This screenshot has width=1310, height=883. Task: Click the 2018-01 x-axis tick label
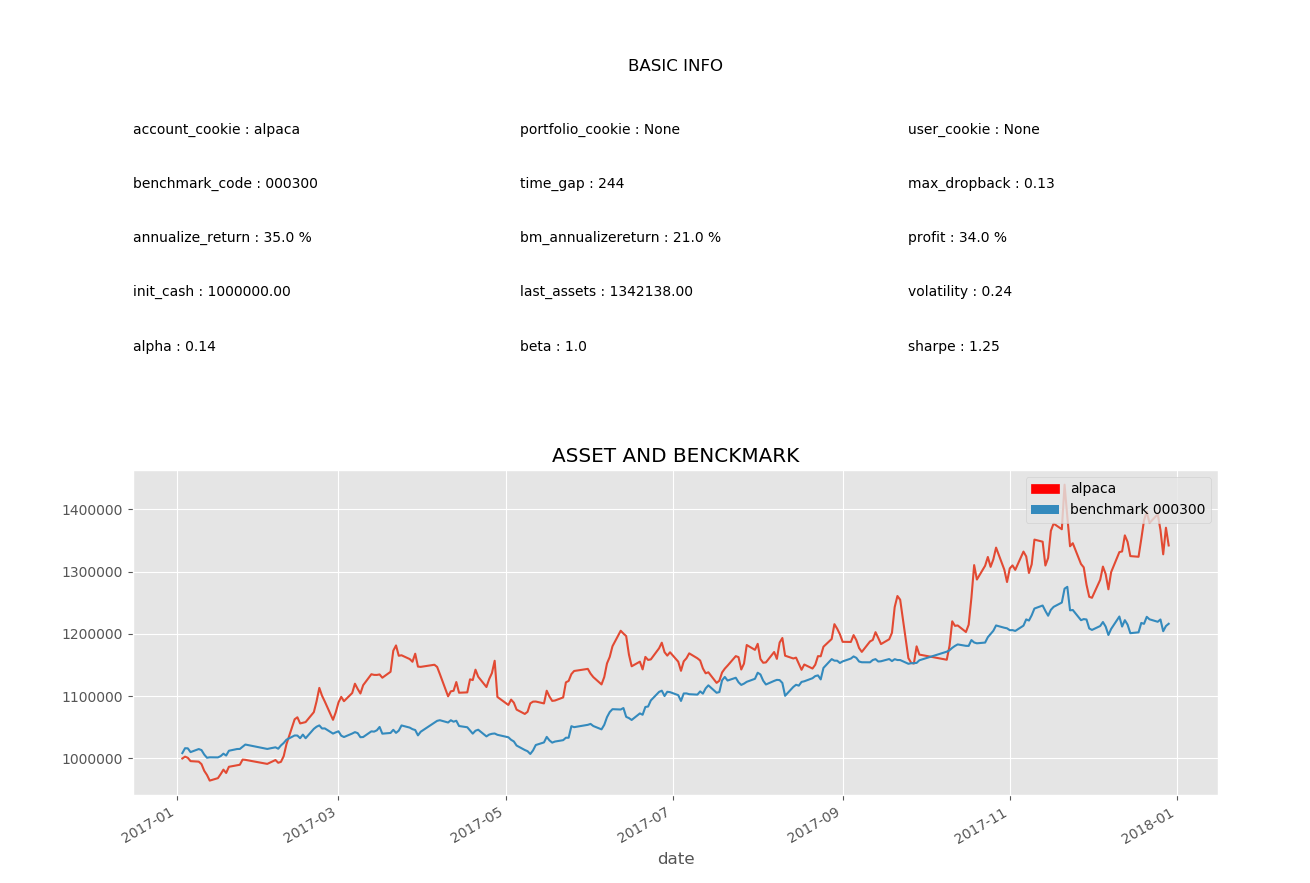[1151, 824]
